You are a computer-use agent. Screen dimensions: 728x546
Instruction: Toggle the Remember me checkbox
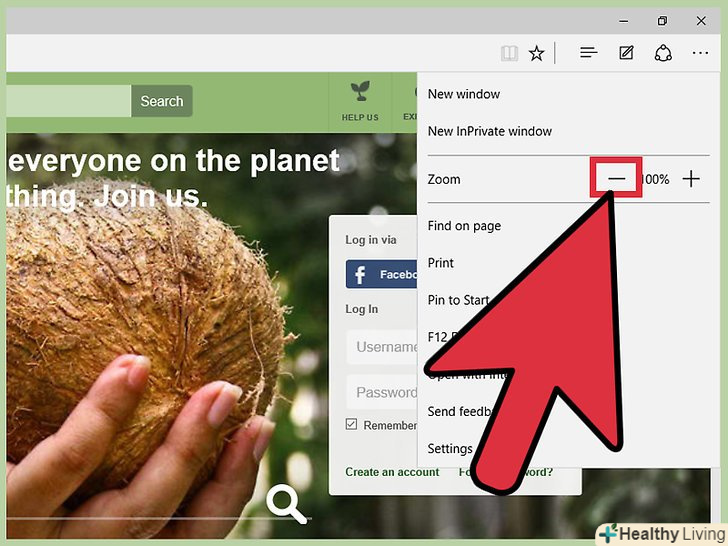pyautogui.click(x=351, y=424)
